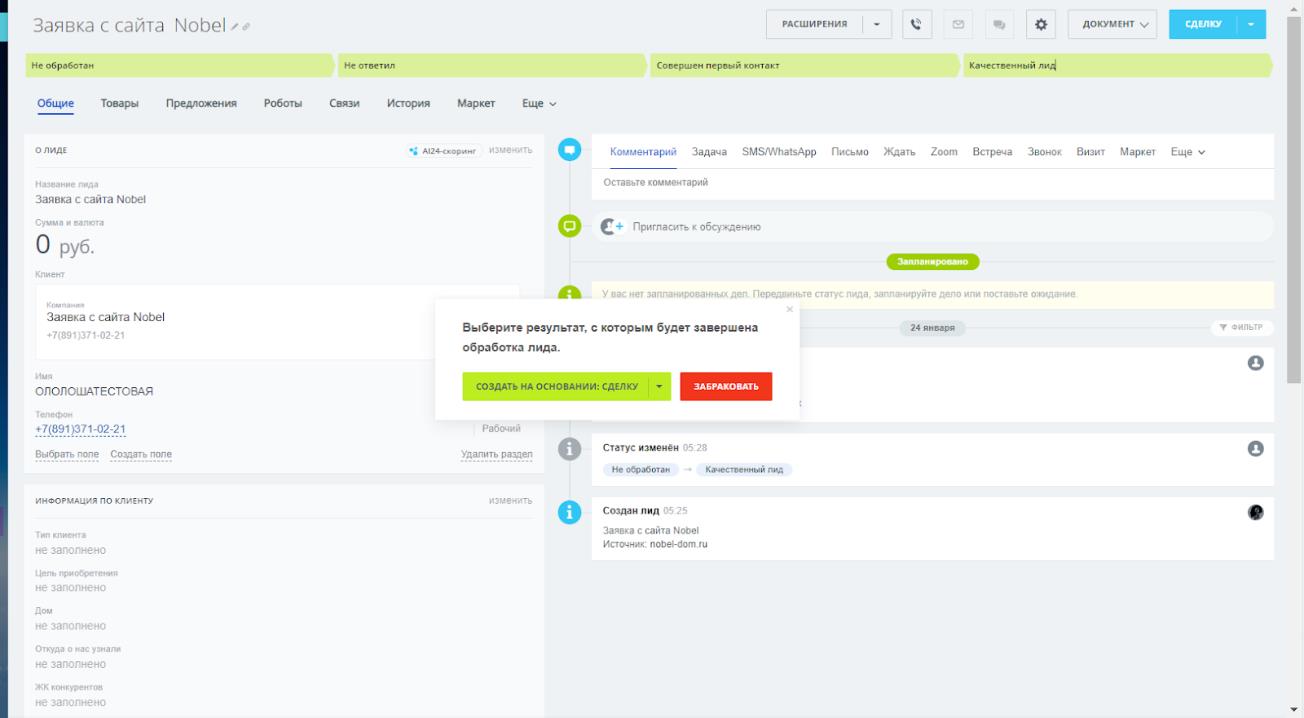1304x718 pixels.
Task: Expand arrow next to Создать на основании: Сделку
Action: click(659, 386)
